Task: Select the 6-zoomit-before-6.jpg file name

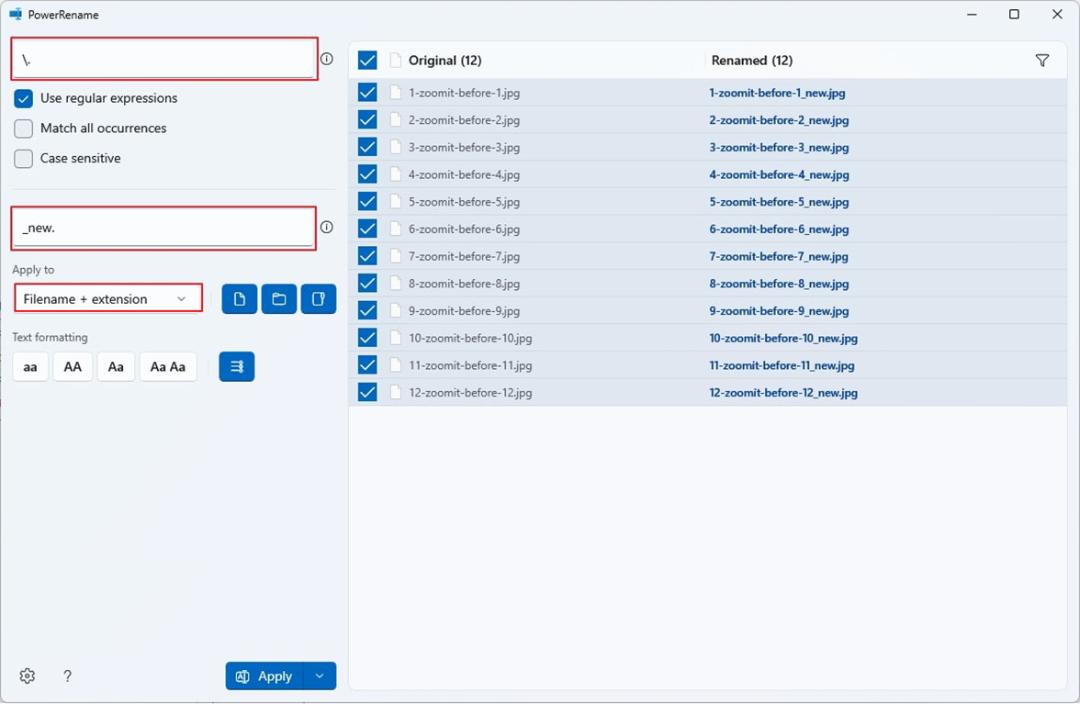Action: point(464,229)
